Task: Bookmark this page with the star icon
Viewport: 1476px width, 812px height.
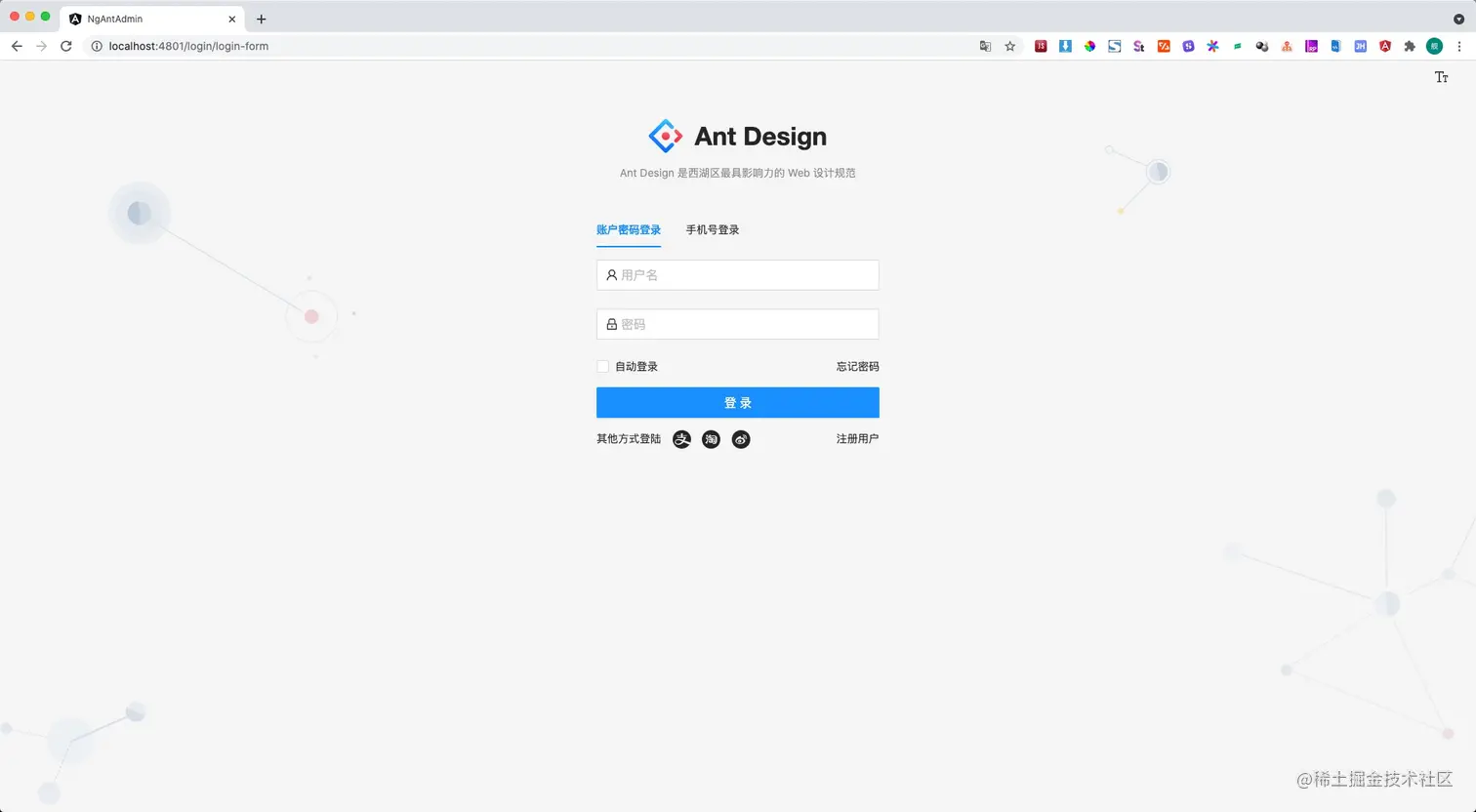Action: click(1010, 46)
